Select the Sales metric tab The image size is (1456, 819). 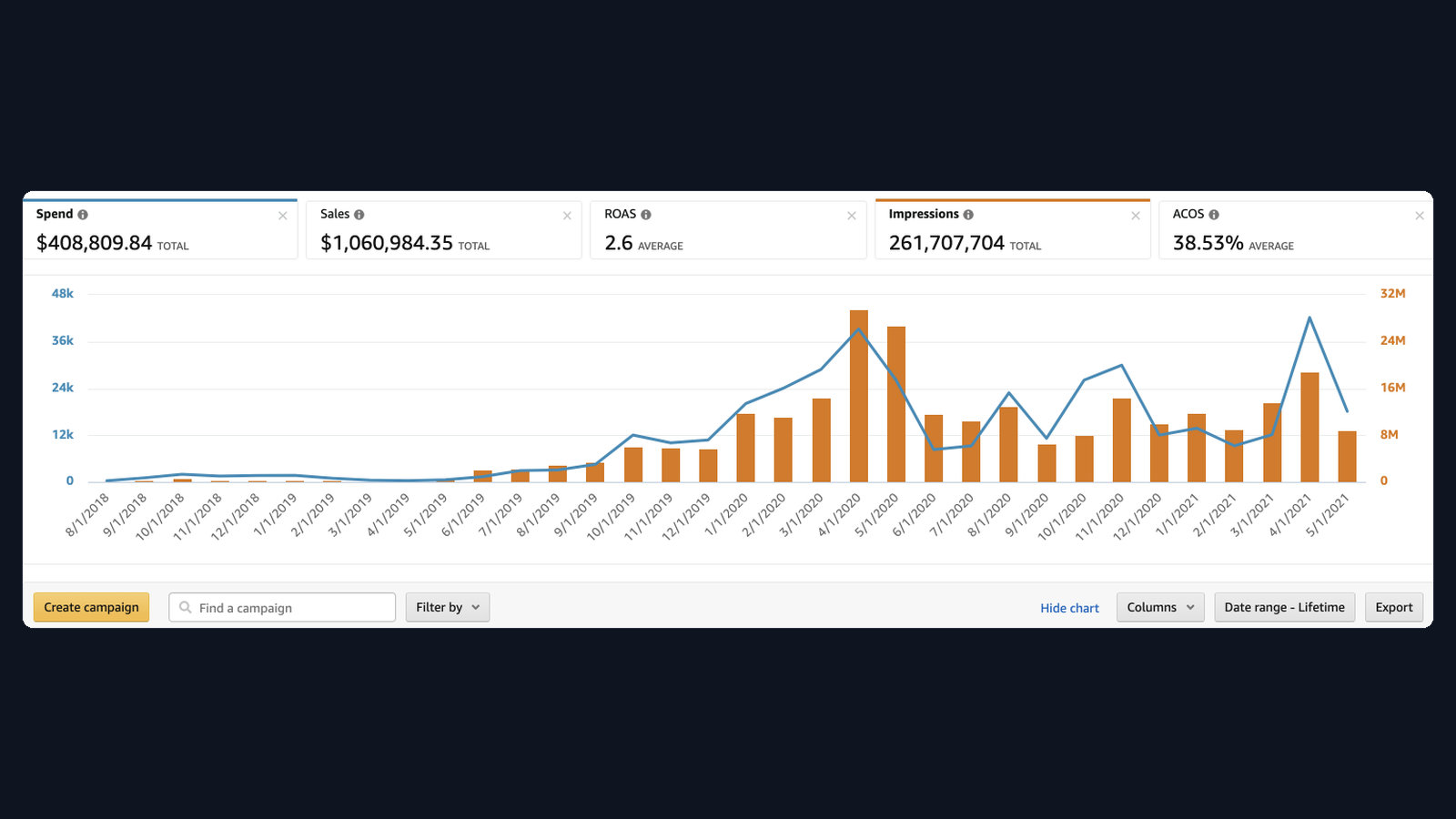click(x=444, y=229)
